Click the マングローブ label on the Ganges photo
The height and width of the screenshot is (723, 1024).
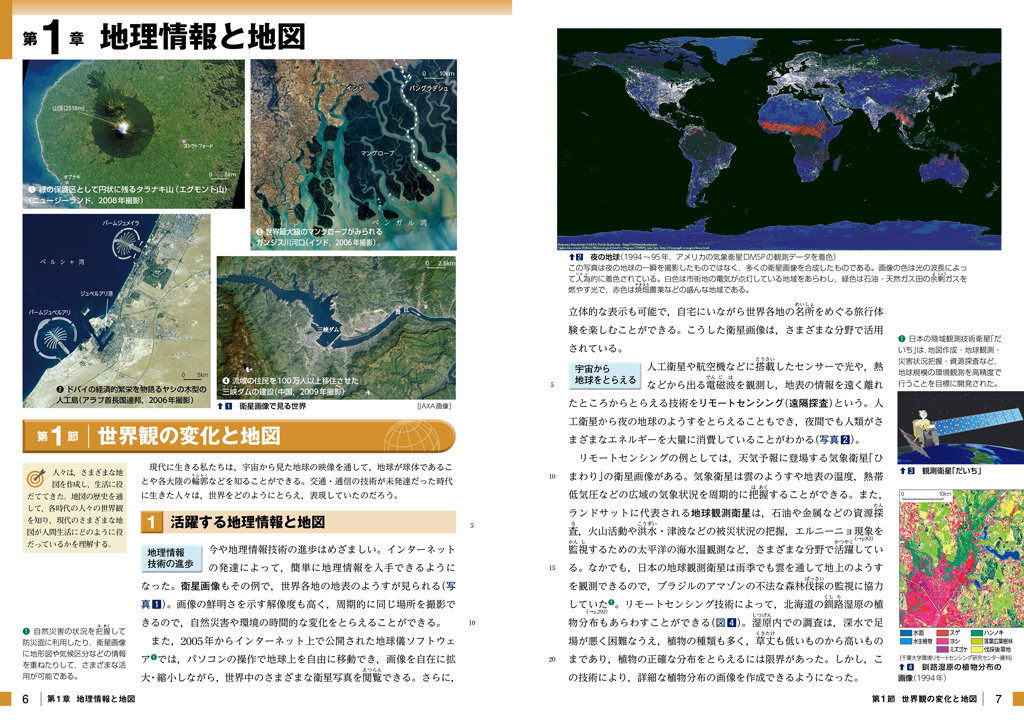click(x=377, y=153)
